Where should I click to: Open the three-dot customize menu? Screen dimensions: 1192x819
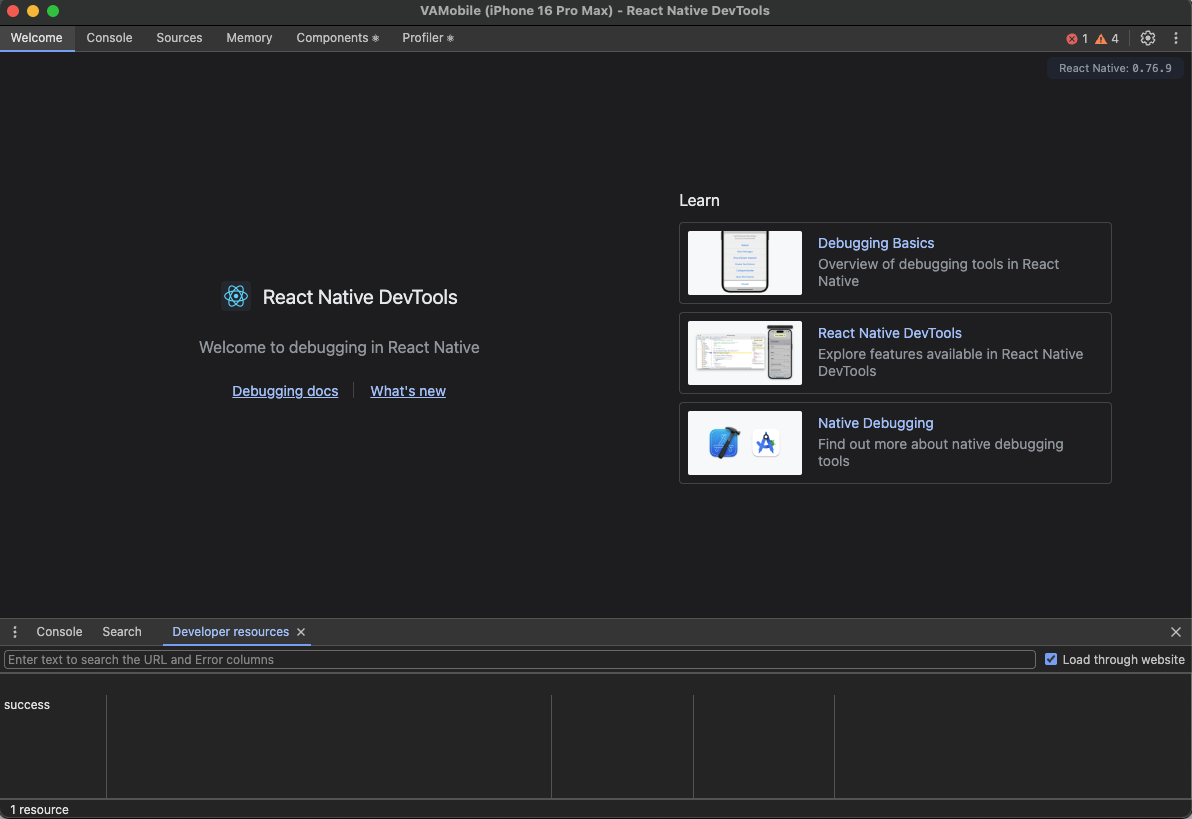[1176, 38]
